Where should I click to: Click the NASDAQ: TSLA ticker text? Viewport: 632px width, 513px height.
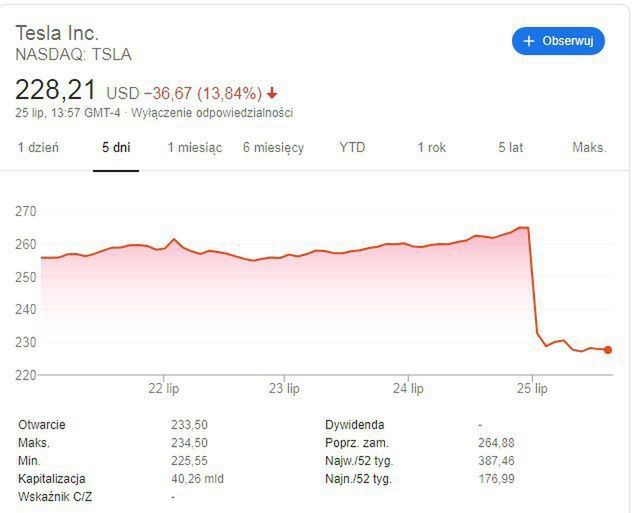click(73, 55)
